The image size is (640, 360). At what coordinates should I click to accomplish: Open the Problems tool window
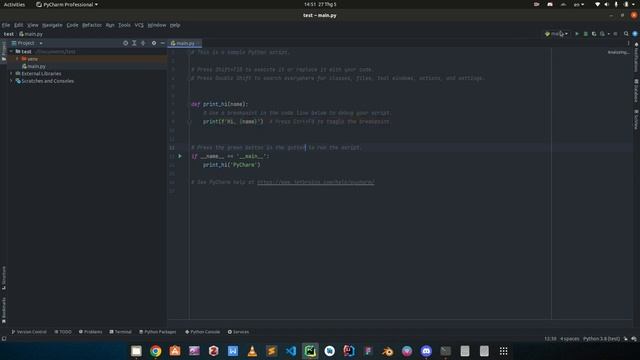pyautogui.click(x=91, y=332)
